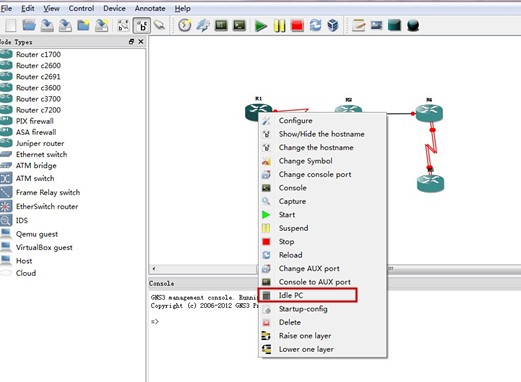This screenshot has width=521, height=382.
Task: Choose Delete from the context menu
Action: tap(322, 322)
